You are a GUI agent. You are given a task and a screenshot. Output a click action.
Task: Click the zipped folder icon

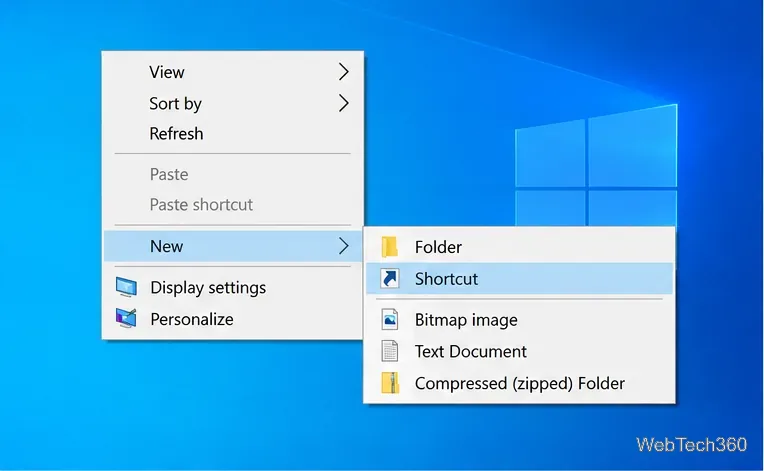390,383
